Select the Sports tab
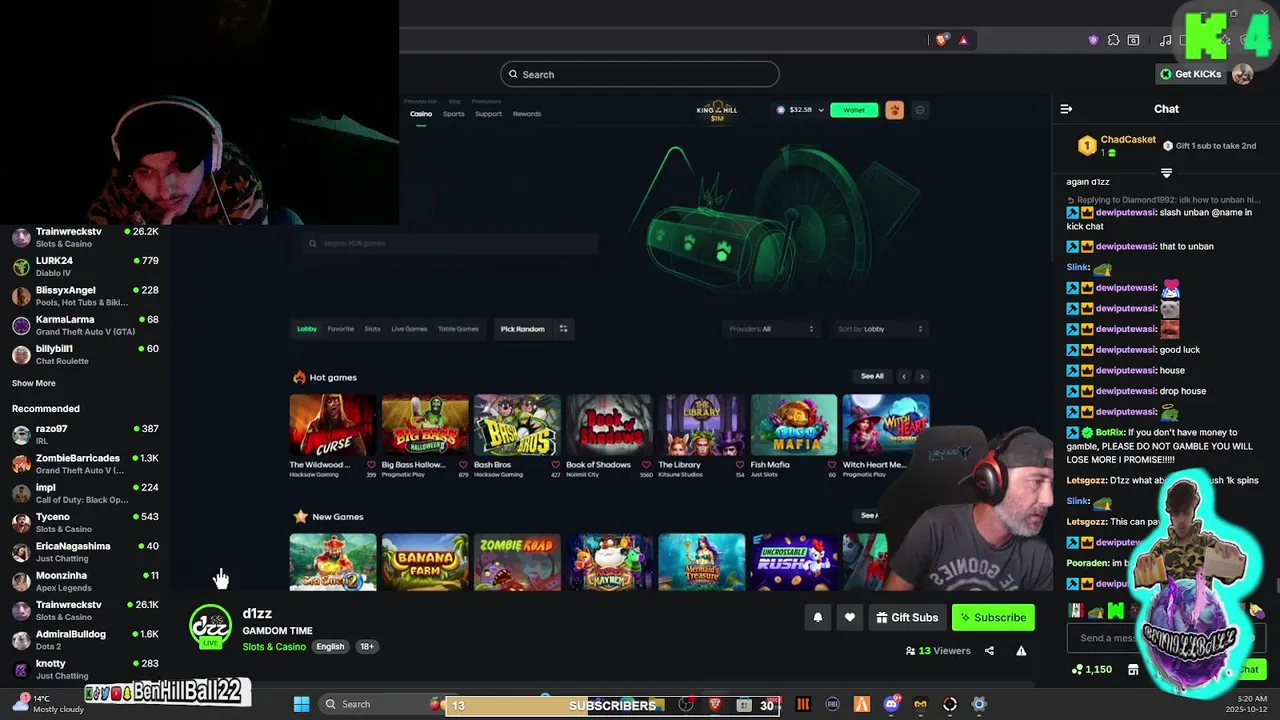The height and width of the screenshot is (720, 1280). coord(454,114)
